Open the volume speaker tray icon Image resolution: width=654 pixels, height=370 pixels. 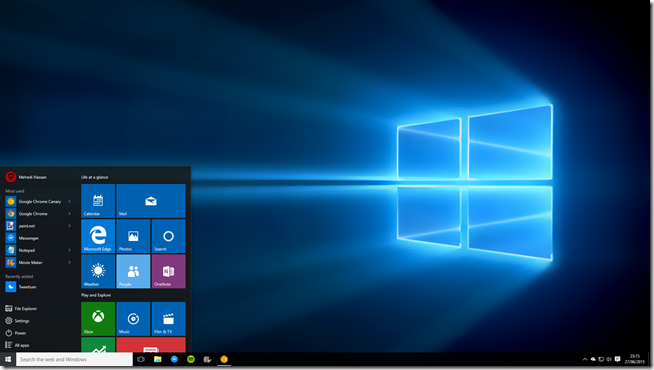609,359
